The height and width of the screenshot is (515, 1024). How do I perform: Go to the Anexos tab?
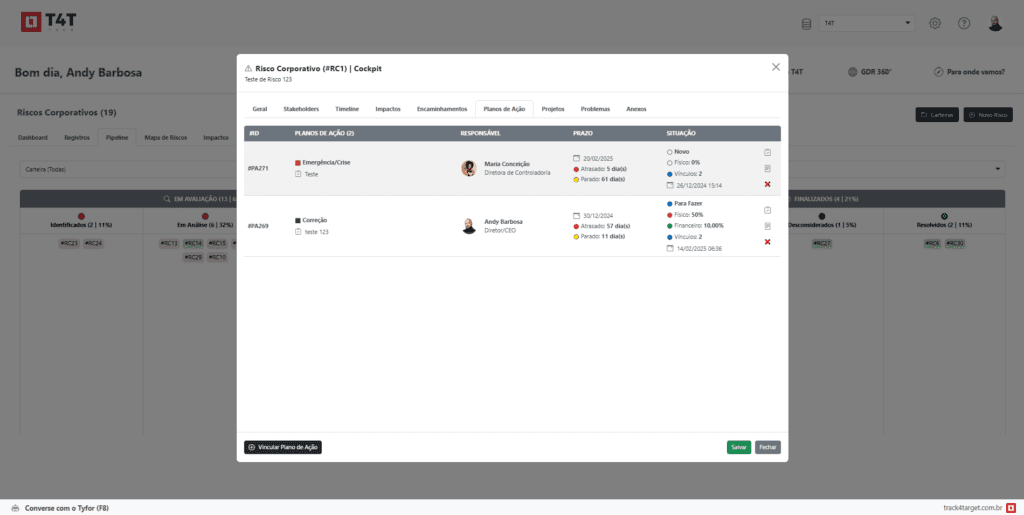[x=636, y=108]
